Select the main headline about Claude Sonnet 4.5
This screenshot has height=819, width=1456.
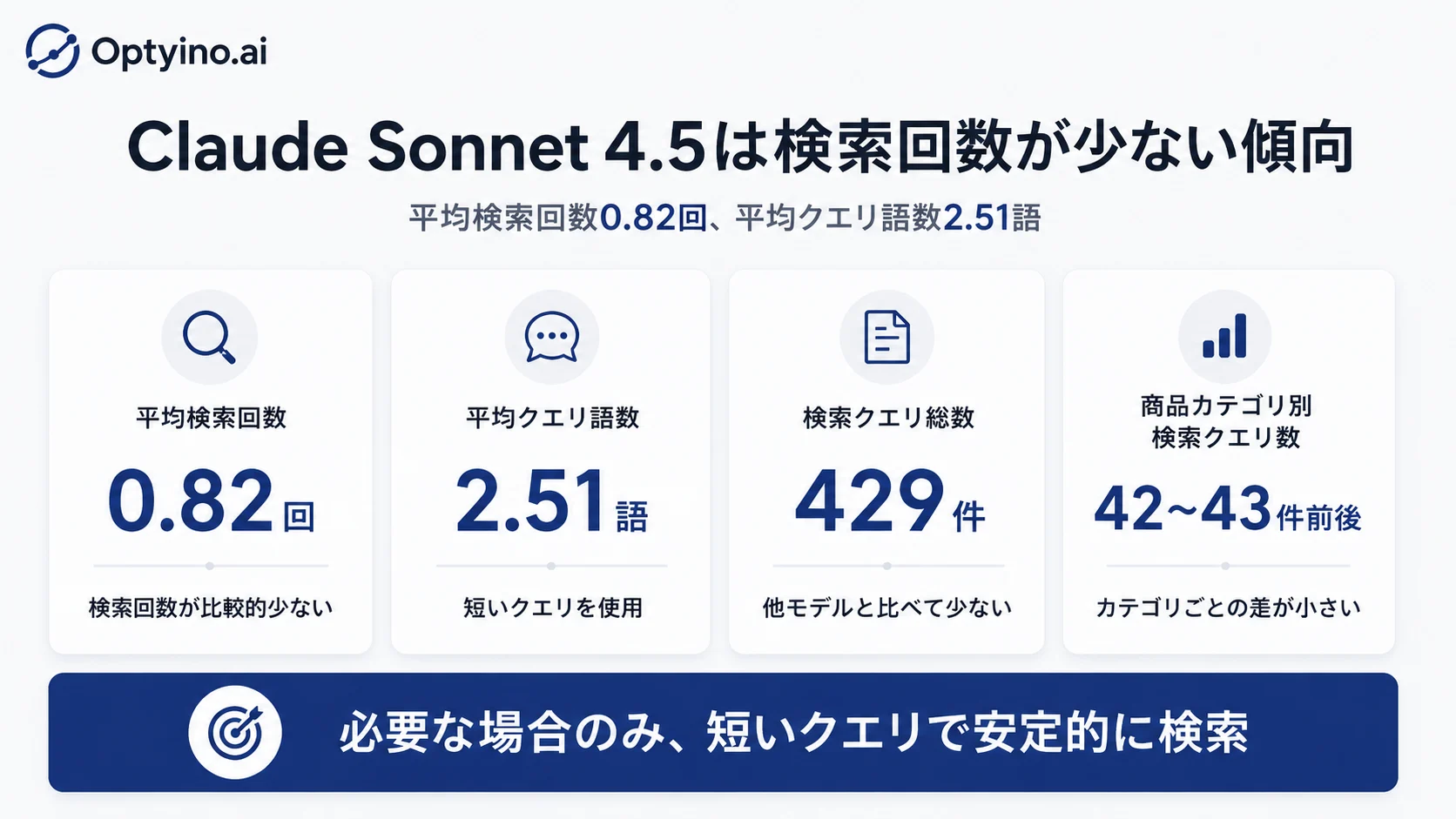click(740, 146)
